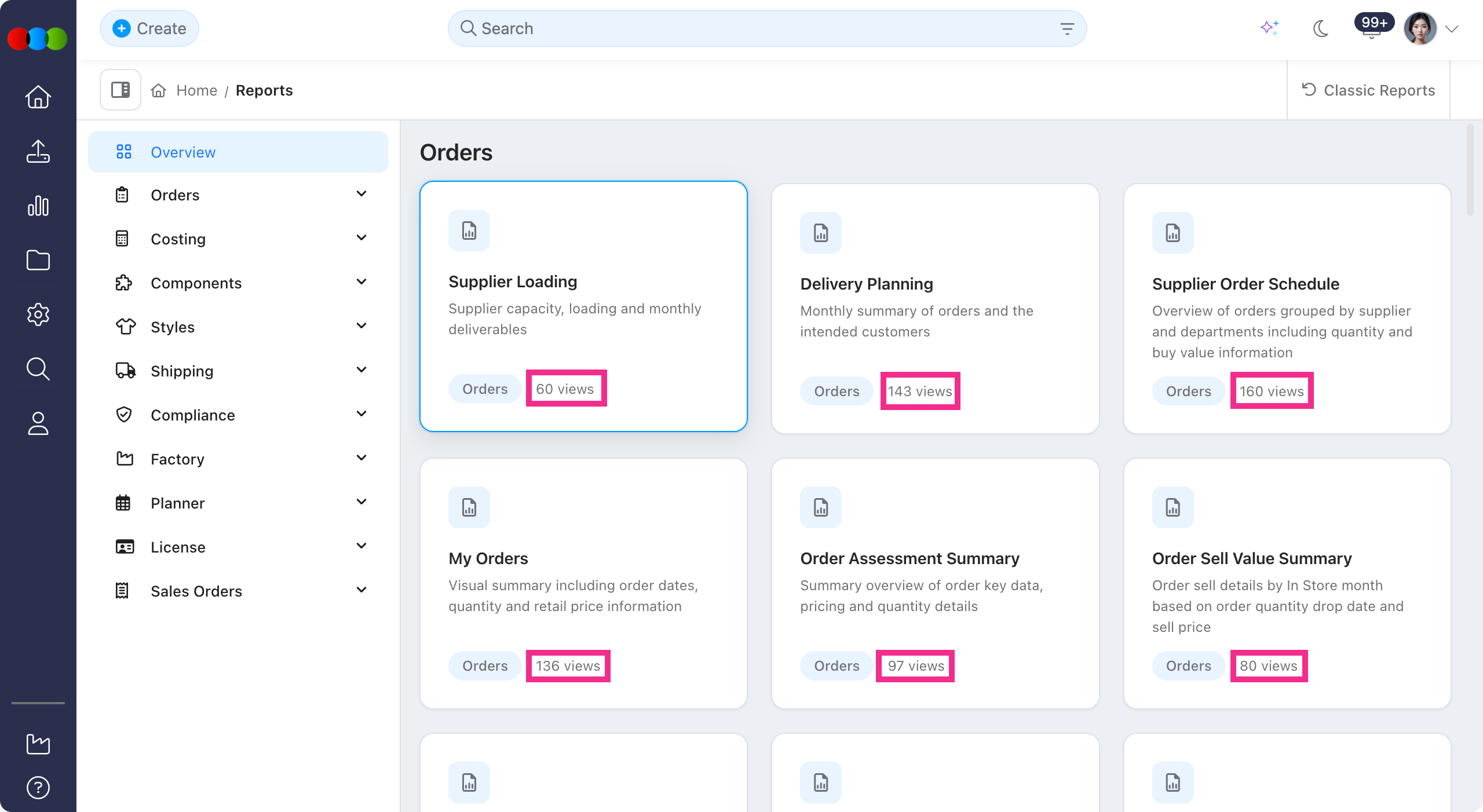Click the help question mark icon

click(x=38, y=788)
